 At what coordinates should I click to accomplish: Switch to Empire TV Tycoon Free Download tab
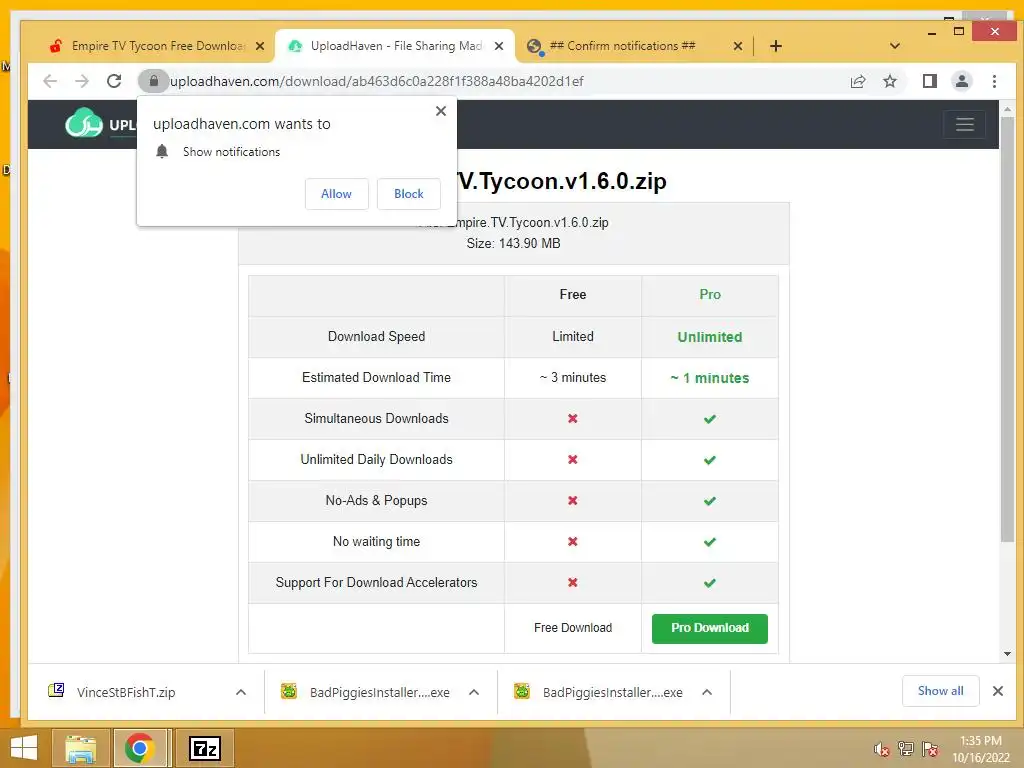tap(157, 46)
